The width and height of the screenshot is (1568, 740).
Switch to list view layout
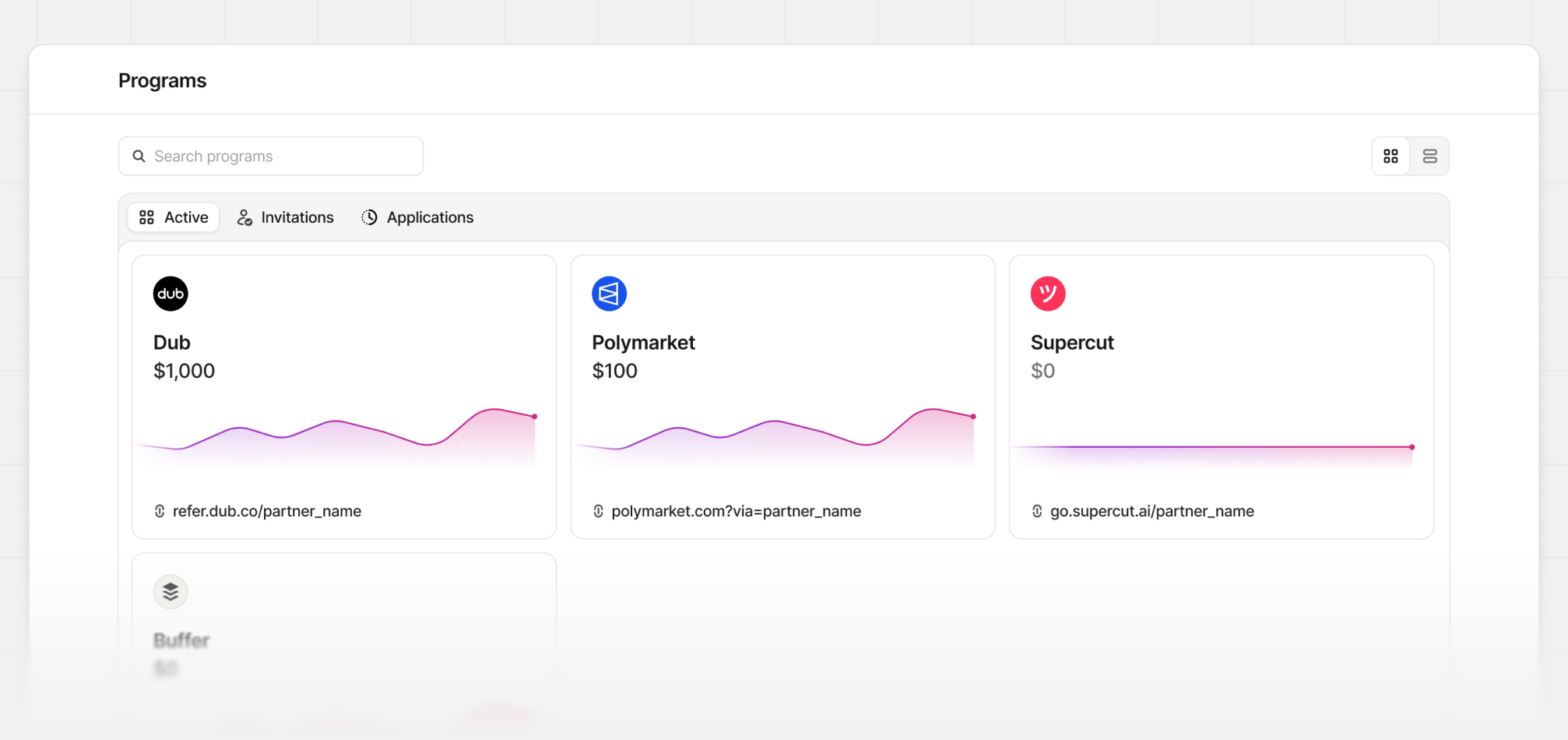pos(1429,156)
